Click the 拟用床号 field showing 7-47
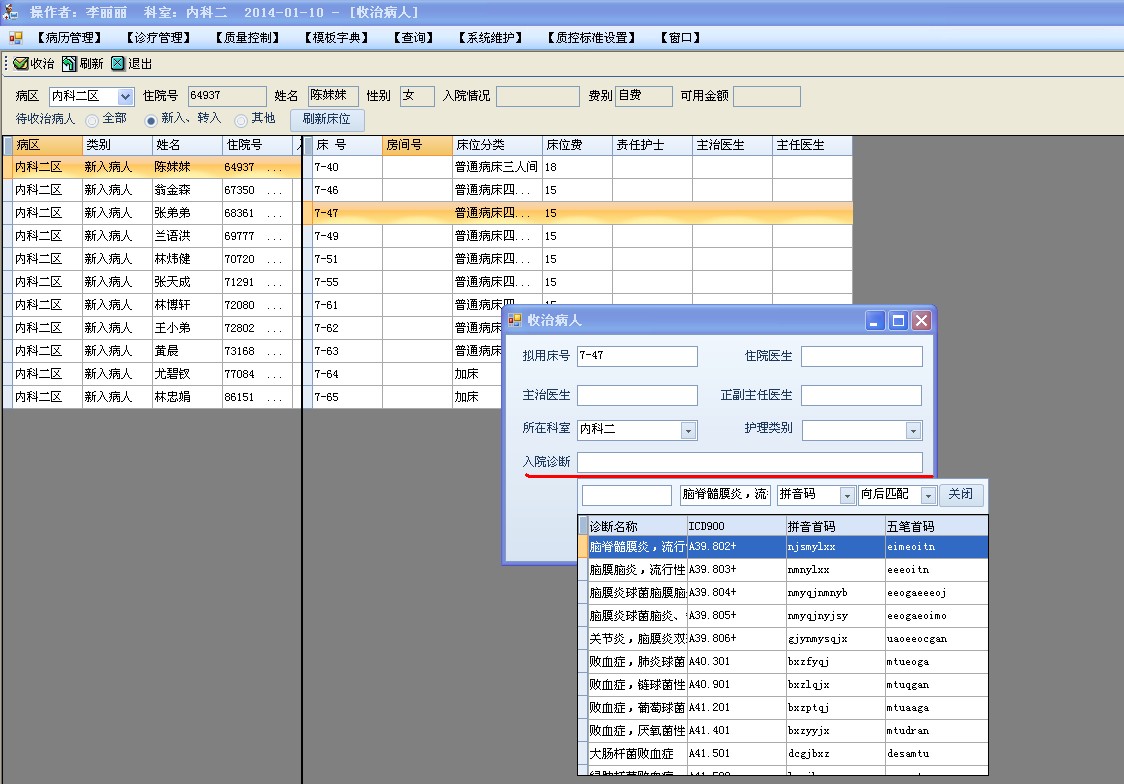This screenshot has height=784, width=1124. click(x=637, y=356)
